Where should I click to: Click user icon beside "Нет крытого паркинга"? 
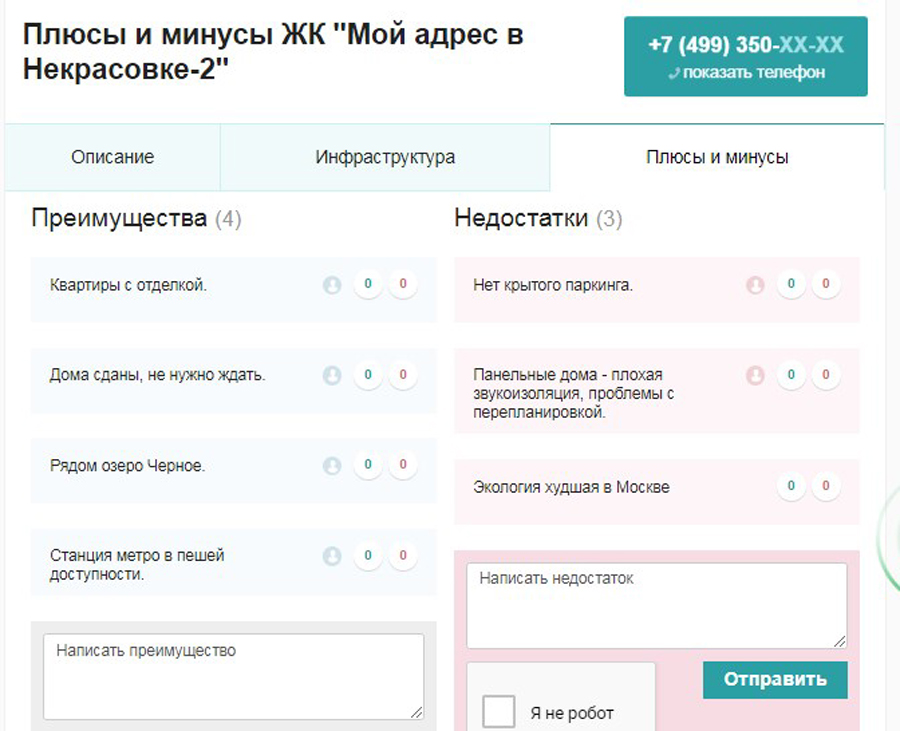coord(755,285)
